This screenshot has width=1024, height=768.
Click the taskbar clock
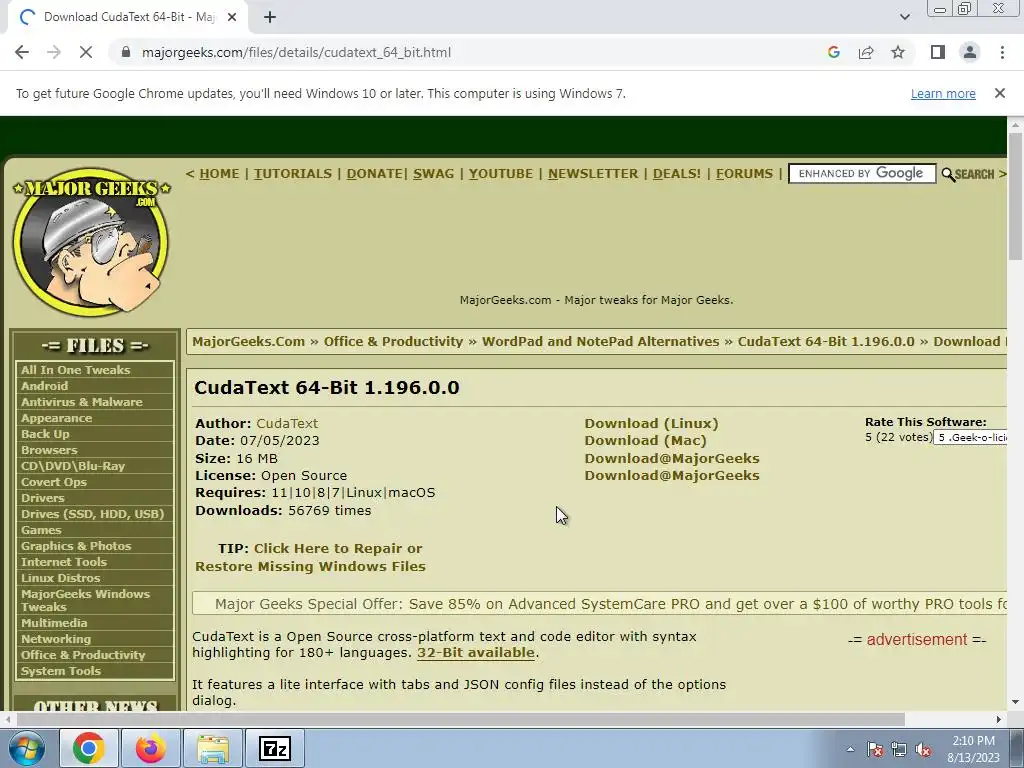pyautogui.click(x=973, y=749)
